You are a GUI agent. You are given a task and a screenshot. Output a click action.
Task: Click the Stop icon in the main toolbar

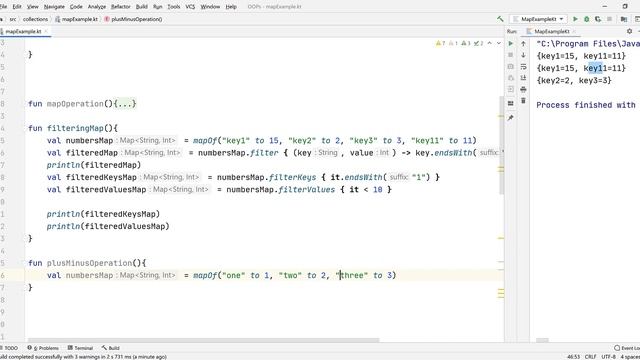tap(609, 19)
